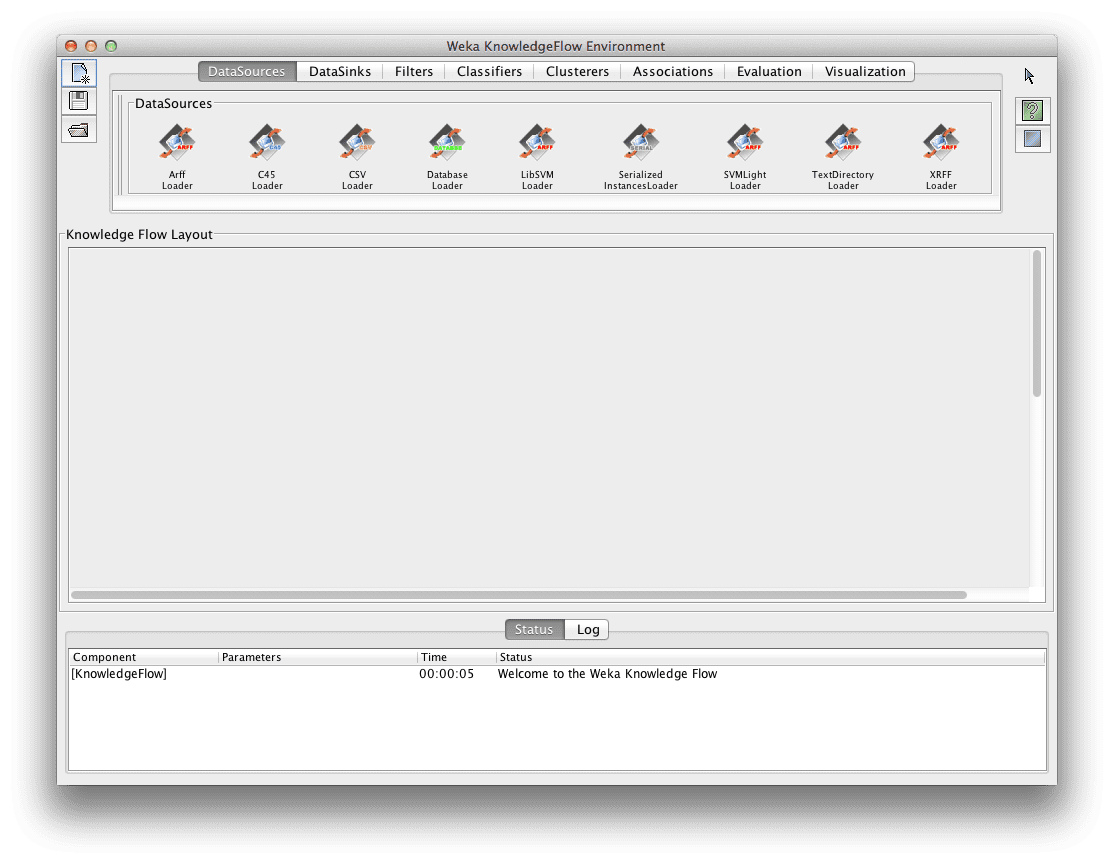Screen dimensions: 1114x864
Task: Switch to the Evaluation tab
Action: (x=769, y=71)
